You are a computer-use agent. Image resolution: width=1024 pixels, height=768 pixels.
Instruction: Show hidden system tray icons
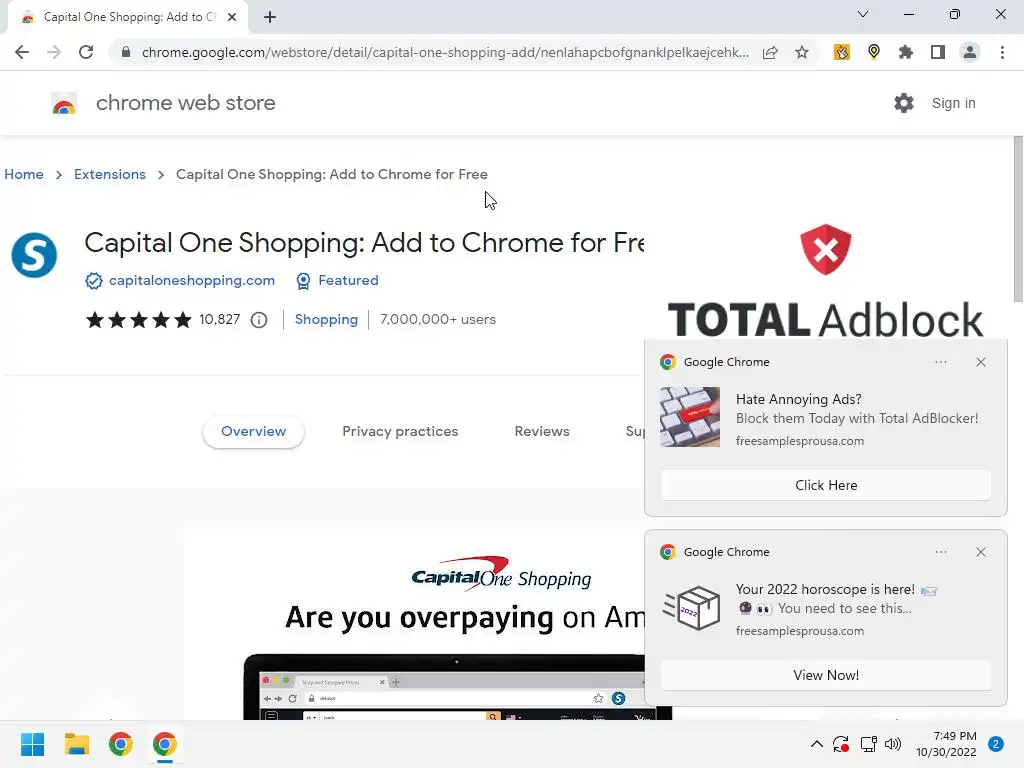[x=816, y=744]
